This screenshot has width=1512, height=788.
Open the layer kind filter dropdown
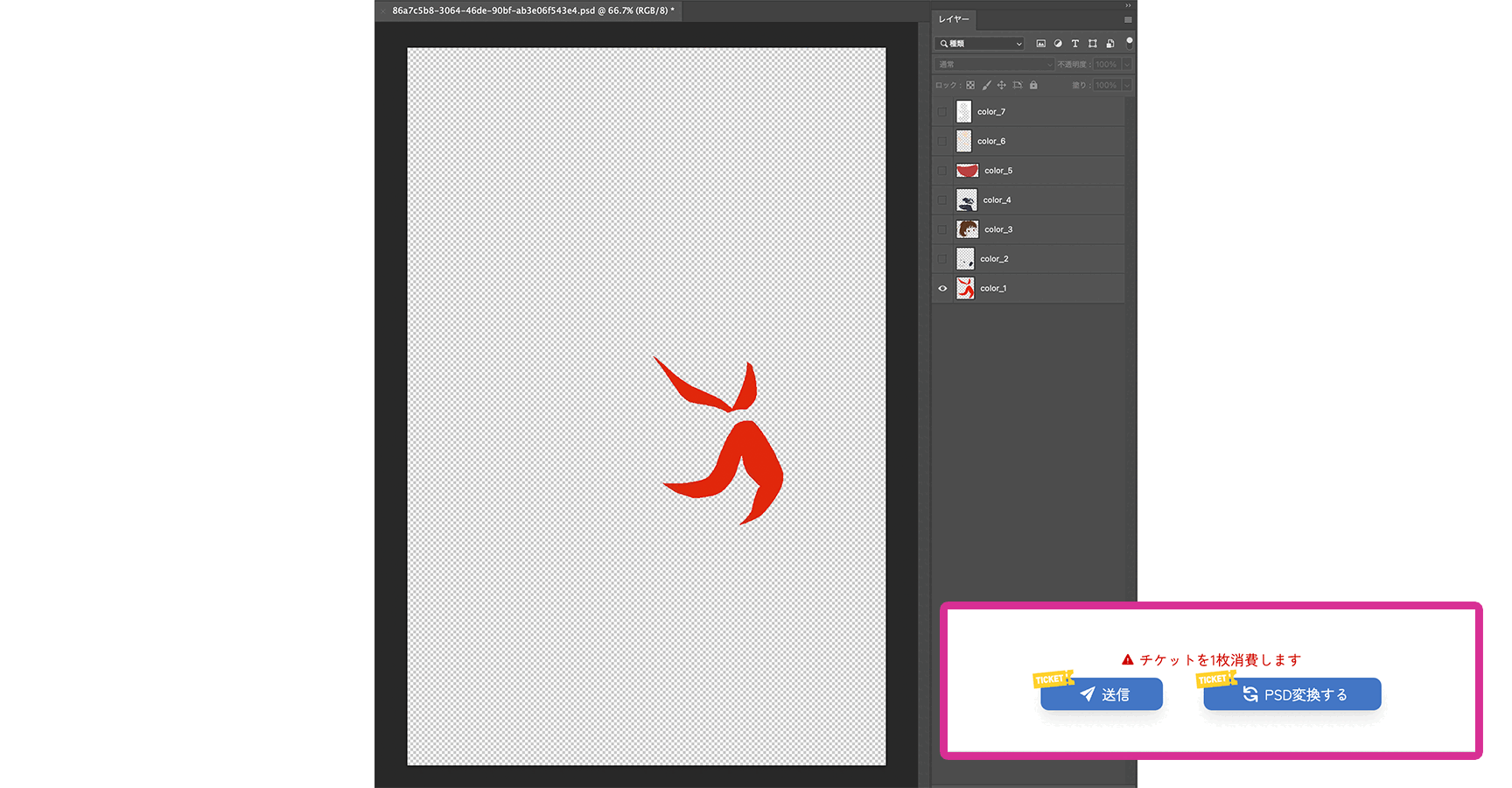(x=980, y=44)
